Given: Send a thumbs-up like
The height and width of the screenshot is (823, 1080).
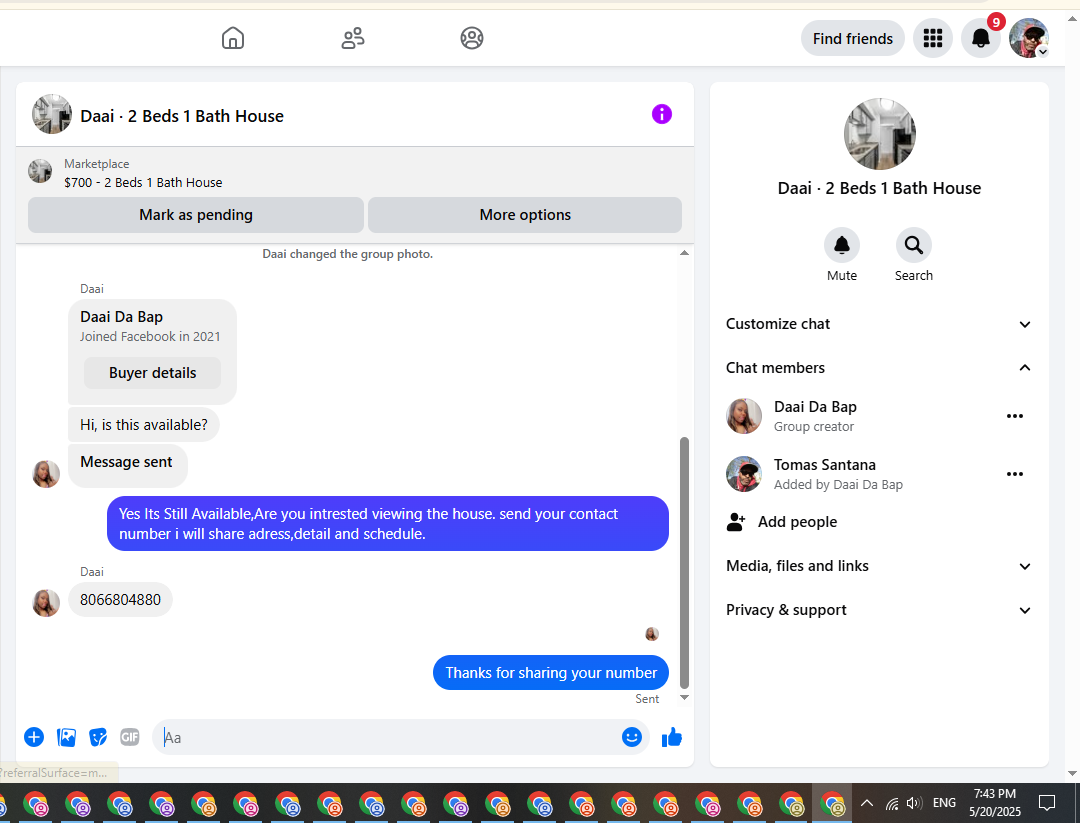Looking at the screenshot, I should click(x=672, y=738).
